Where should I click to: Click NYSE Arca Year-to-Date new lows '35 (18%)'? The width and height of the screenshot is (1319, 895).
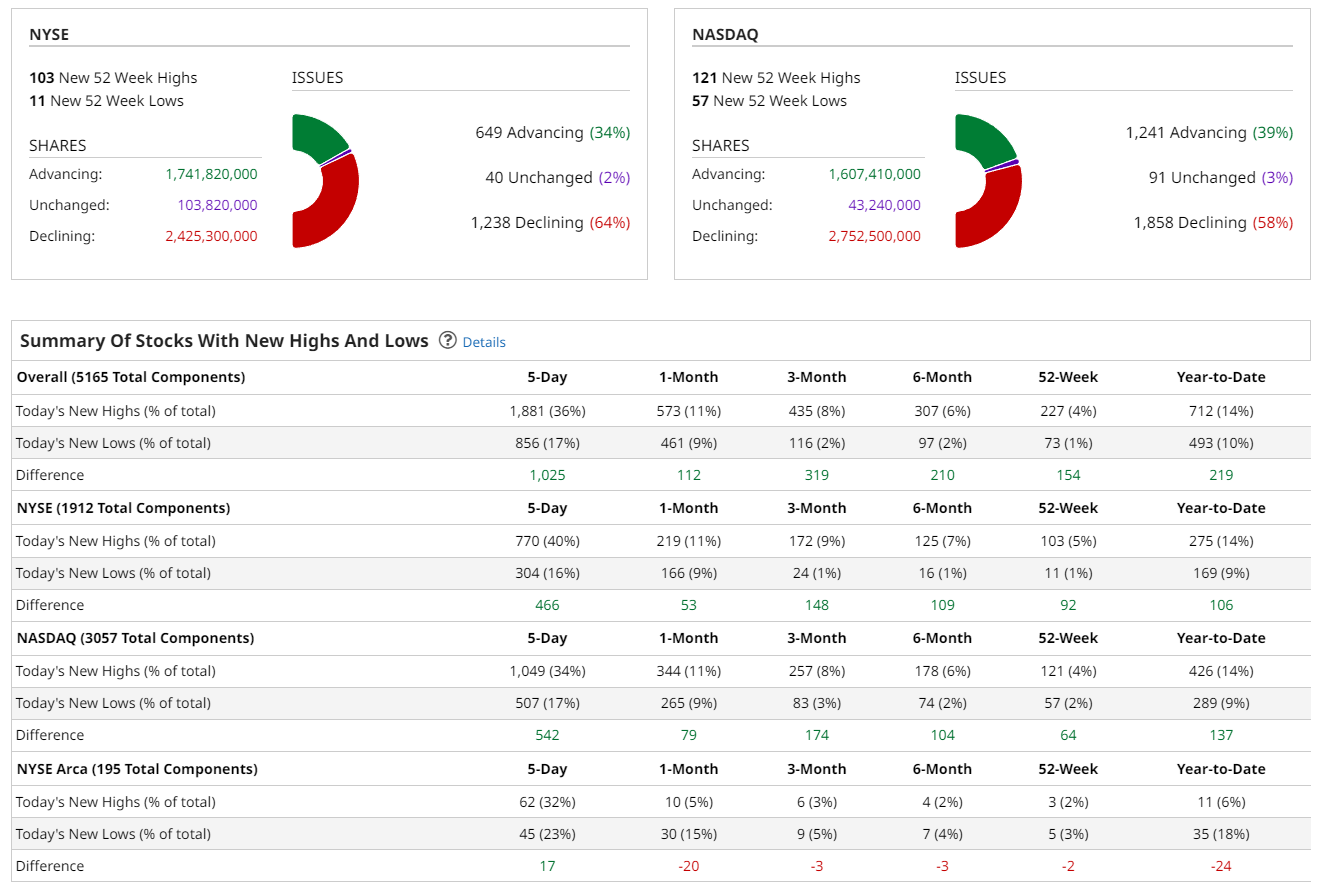point(1221,834)
